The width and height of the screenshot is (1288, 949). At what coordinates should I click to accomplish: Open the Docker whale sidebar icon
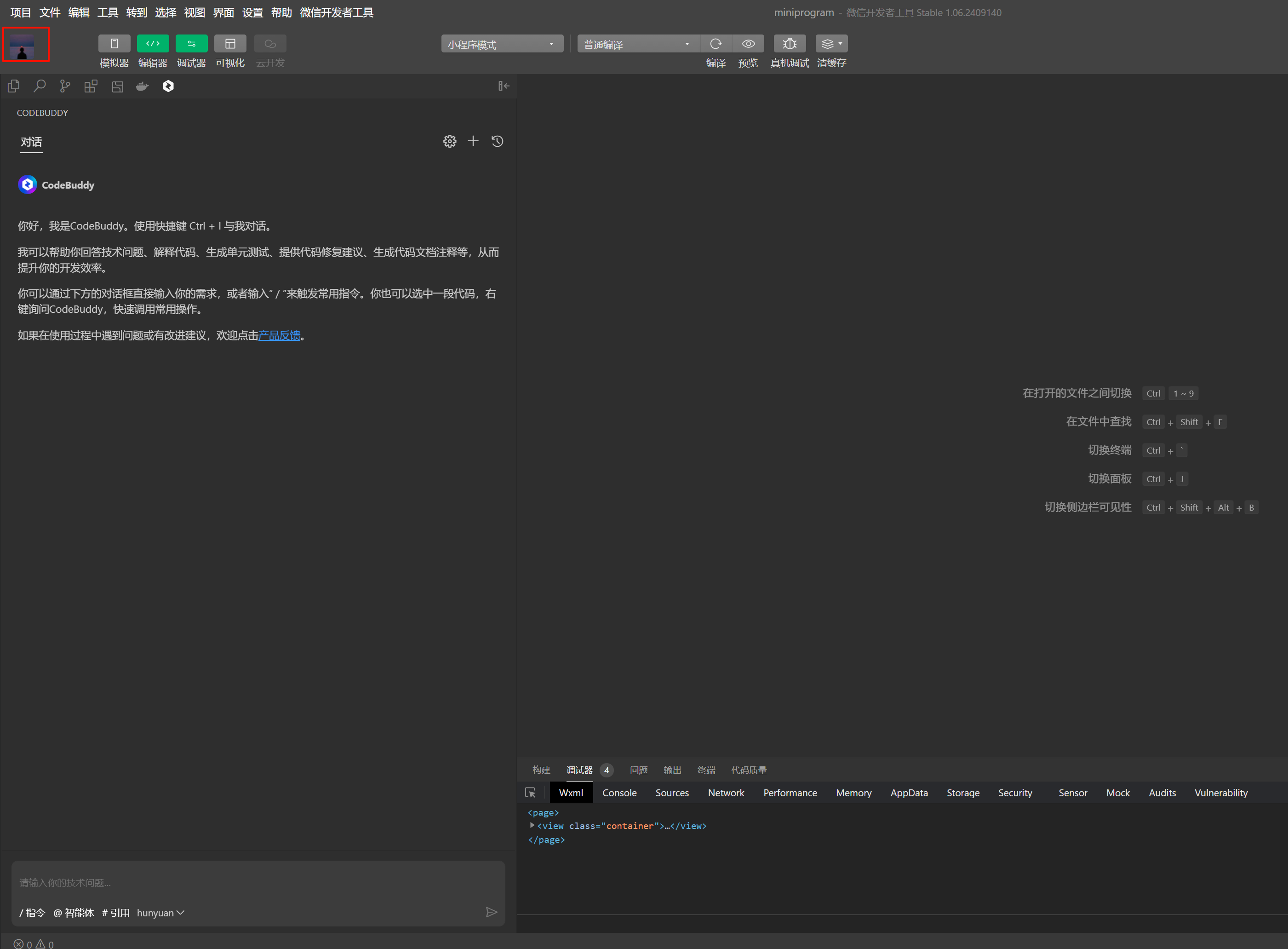tap(143, 86)
